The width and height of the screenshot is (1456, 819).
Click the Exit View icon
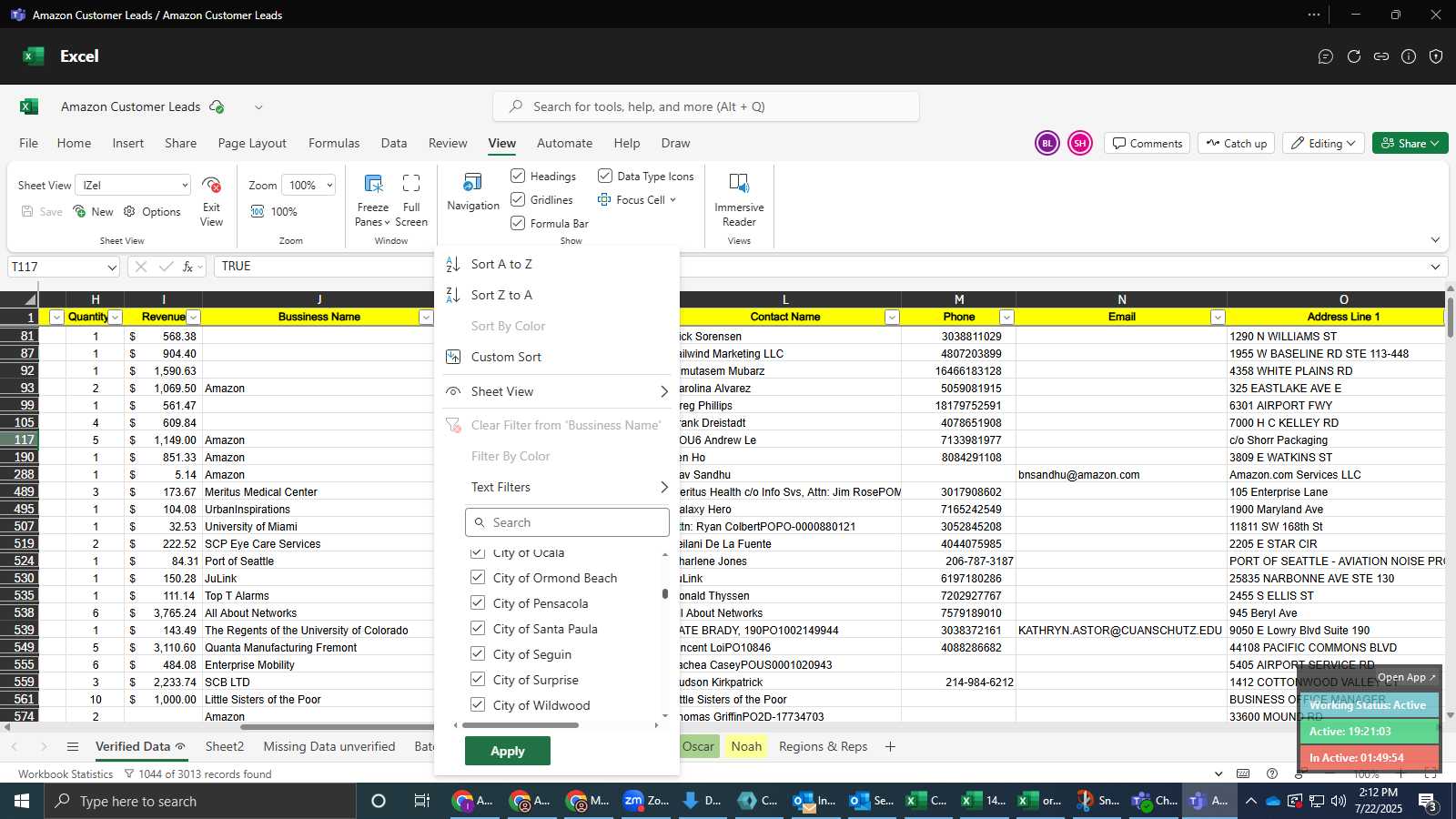pyautogui.click(x=212, y=185)
